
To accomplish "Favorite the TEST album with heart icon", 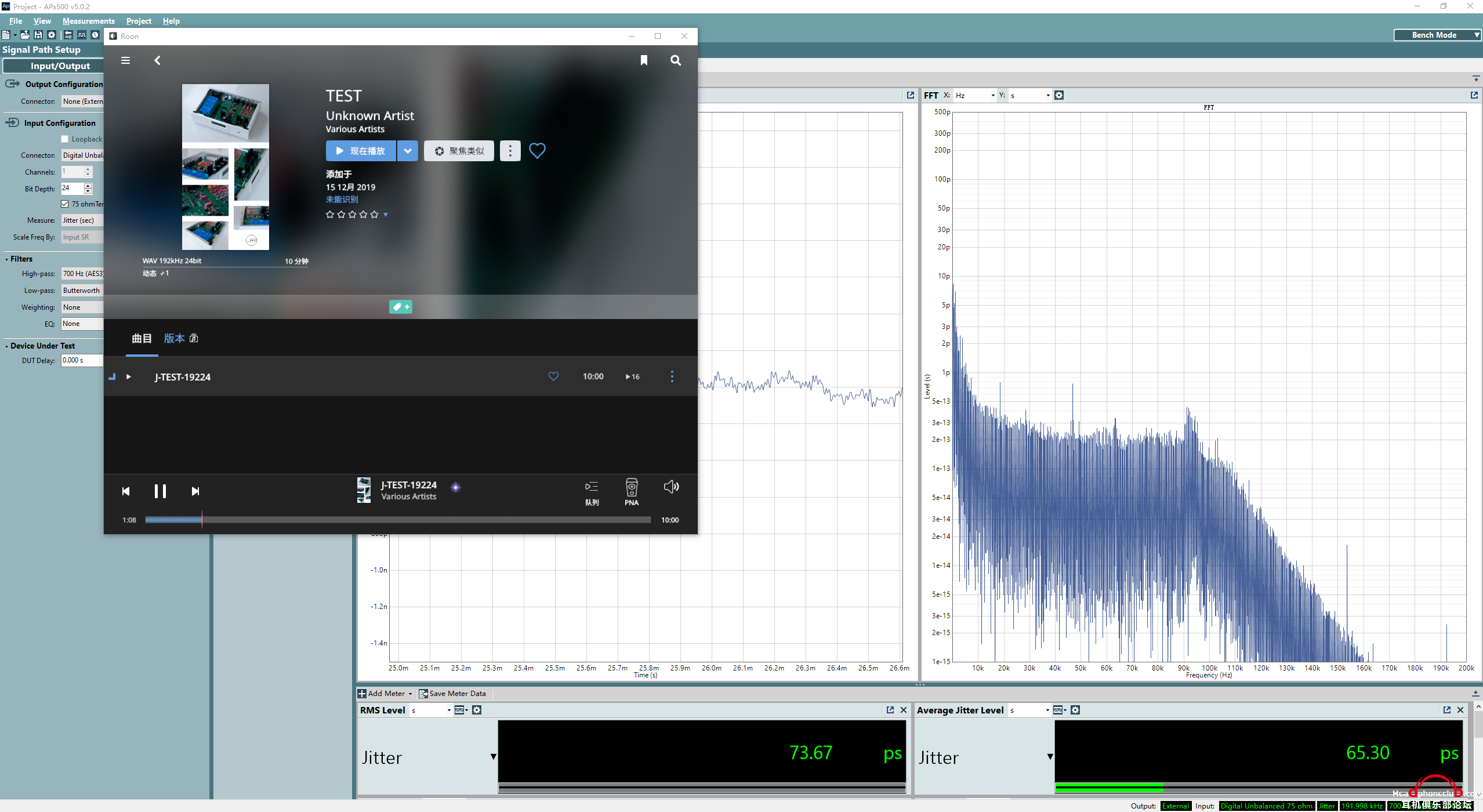I will [537, 151].
